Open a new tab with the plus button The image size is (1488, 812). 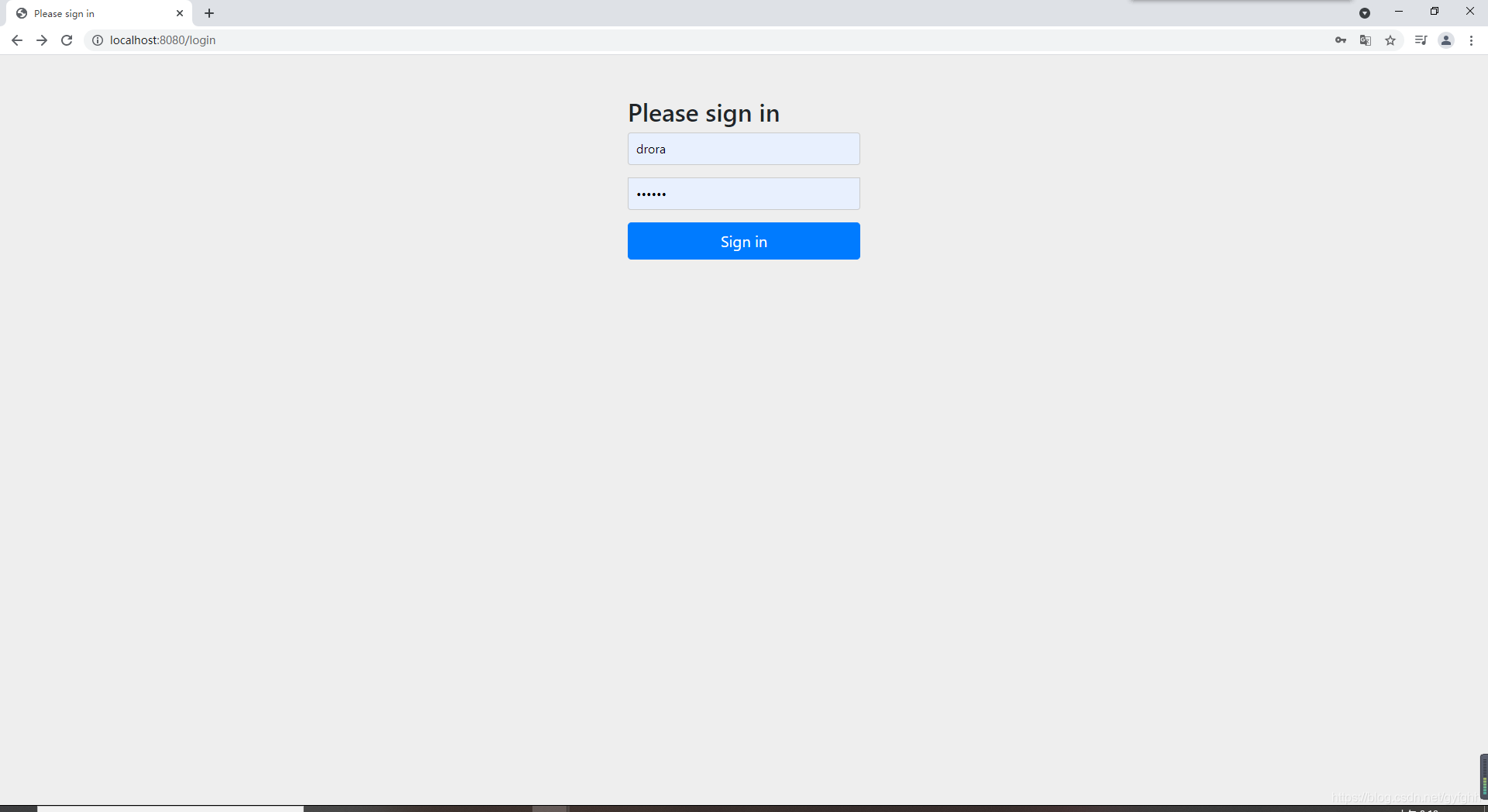coord(209,13)
